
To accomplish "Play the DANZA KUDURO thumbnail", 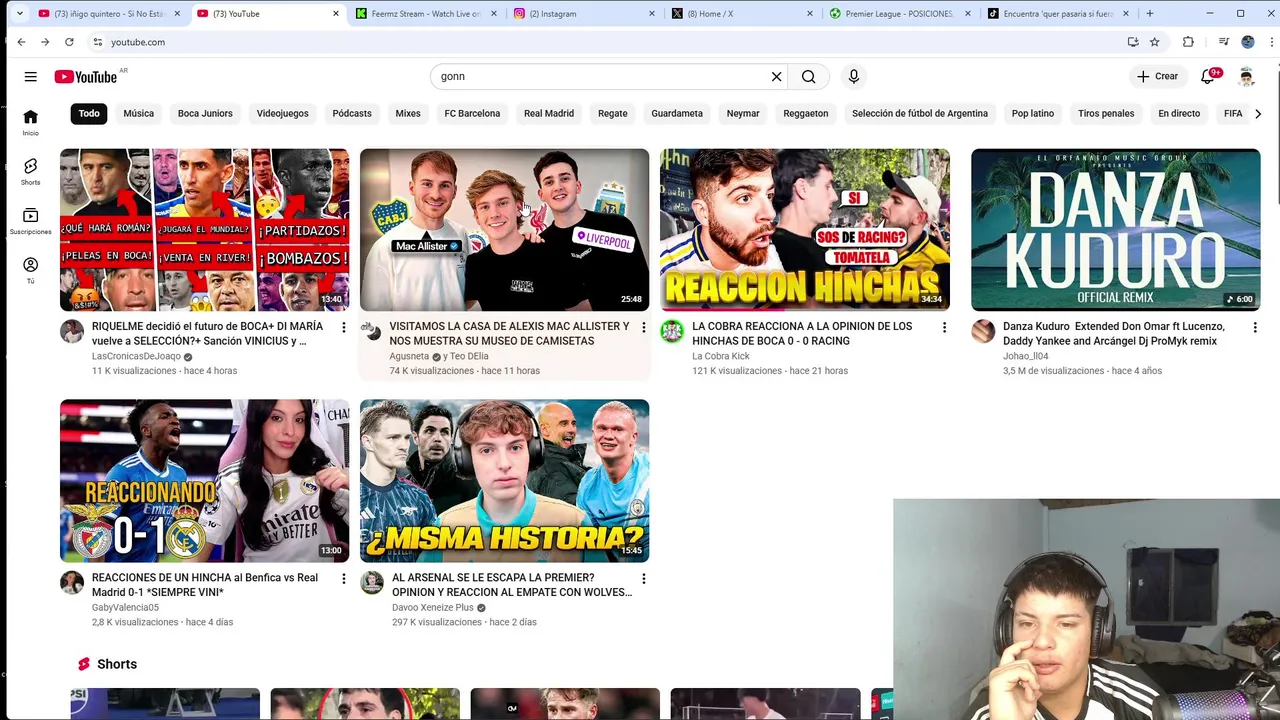I will pyautogui.click(x=1115, y=230).
